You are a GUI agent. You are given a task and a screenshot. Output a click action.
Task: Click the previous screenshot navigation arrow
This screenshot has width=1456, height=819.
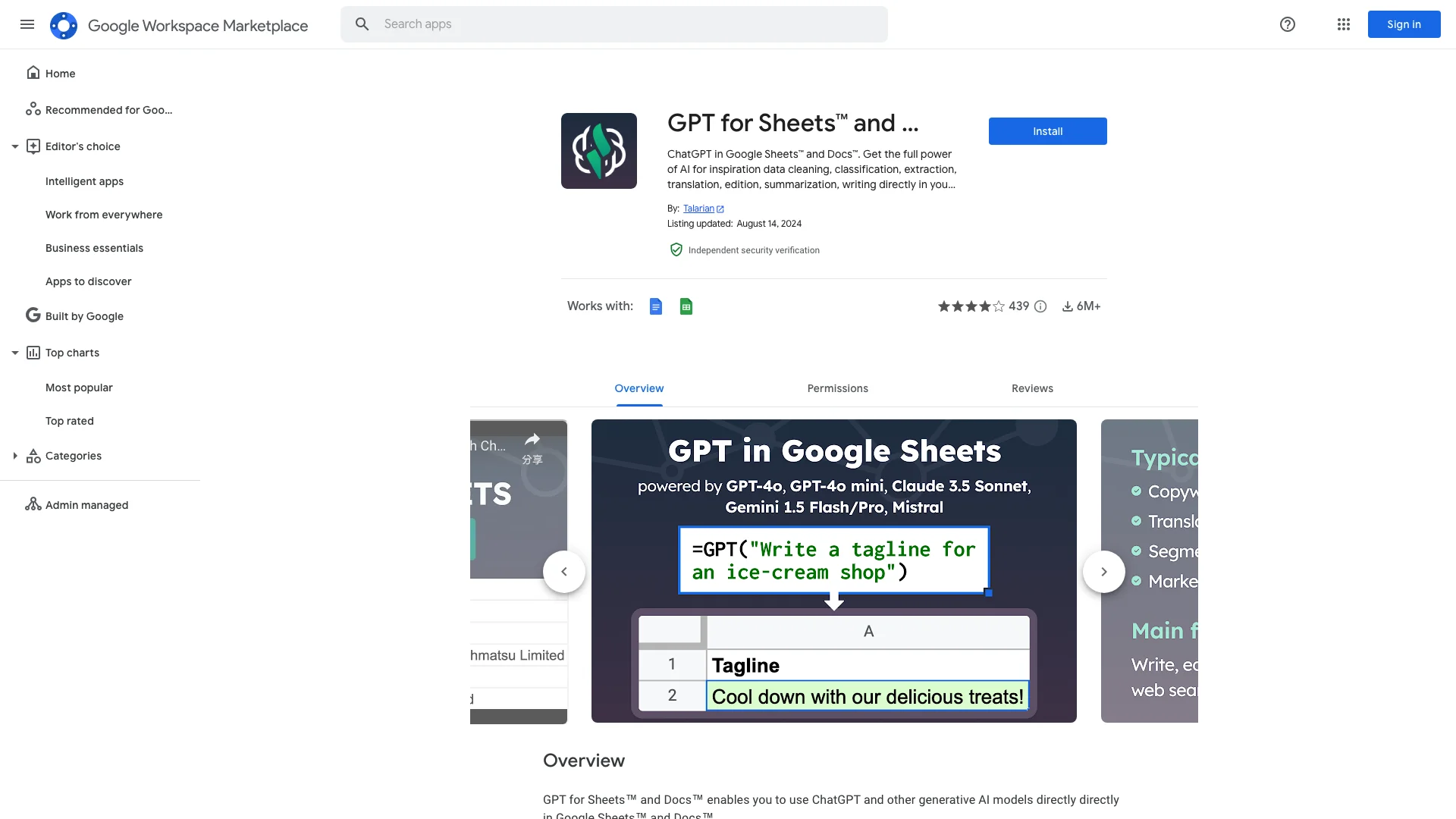click(x=564, y=571)
